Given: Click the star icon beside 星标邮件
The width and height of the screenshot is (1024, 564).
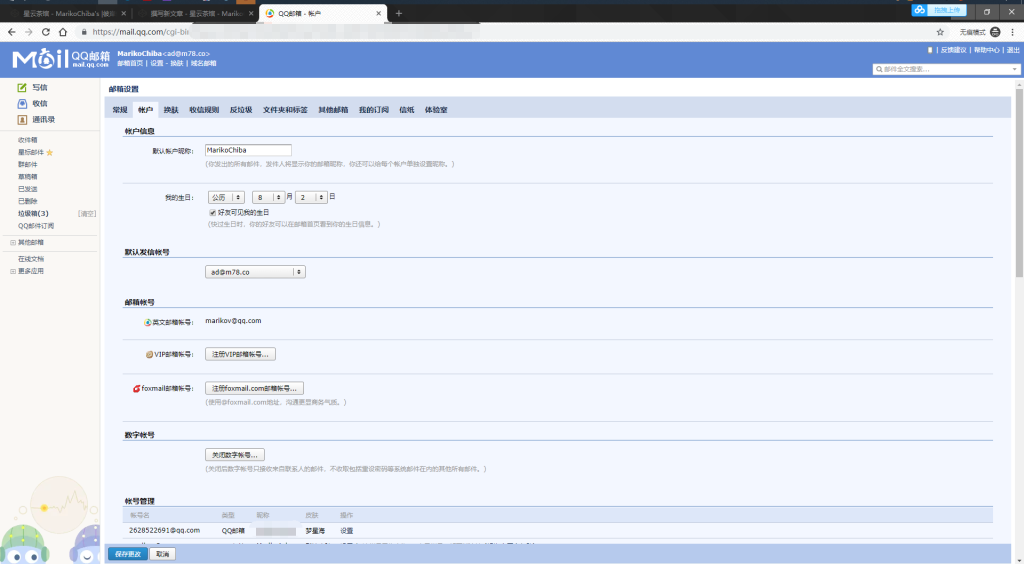Looking at the screenshot, I should [x=50, y=152].
